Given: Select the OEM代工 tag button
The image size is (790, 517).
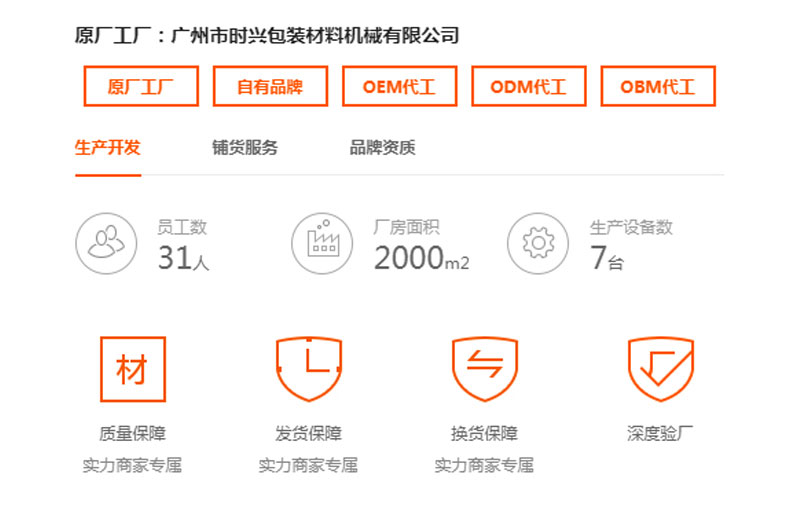Looking at the screenshot, I should point(400,86).
